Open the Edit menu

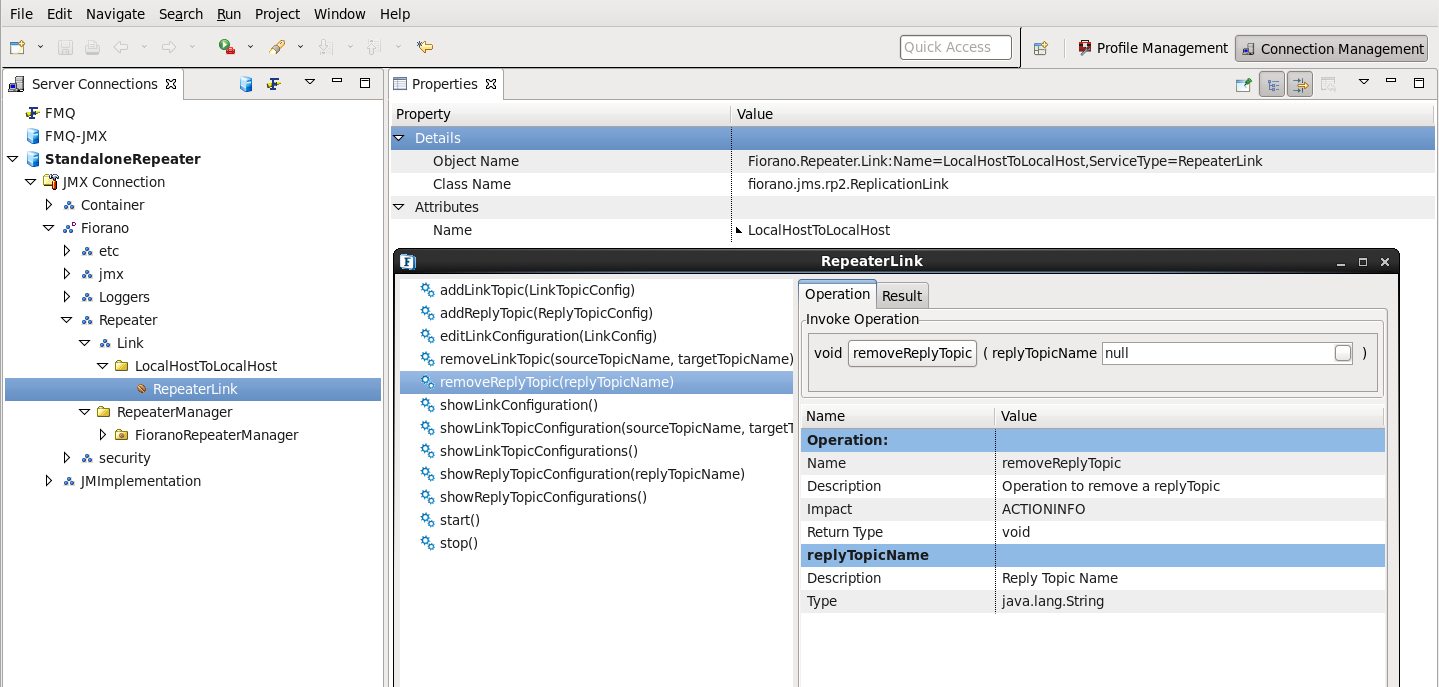pos(59,14)
